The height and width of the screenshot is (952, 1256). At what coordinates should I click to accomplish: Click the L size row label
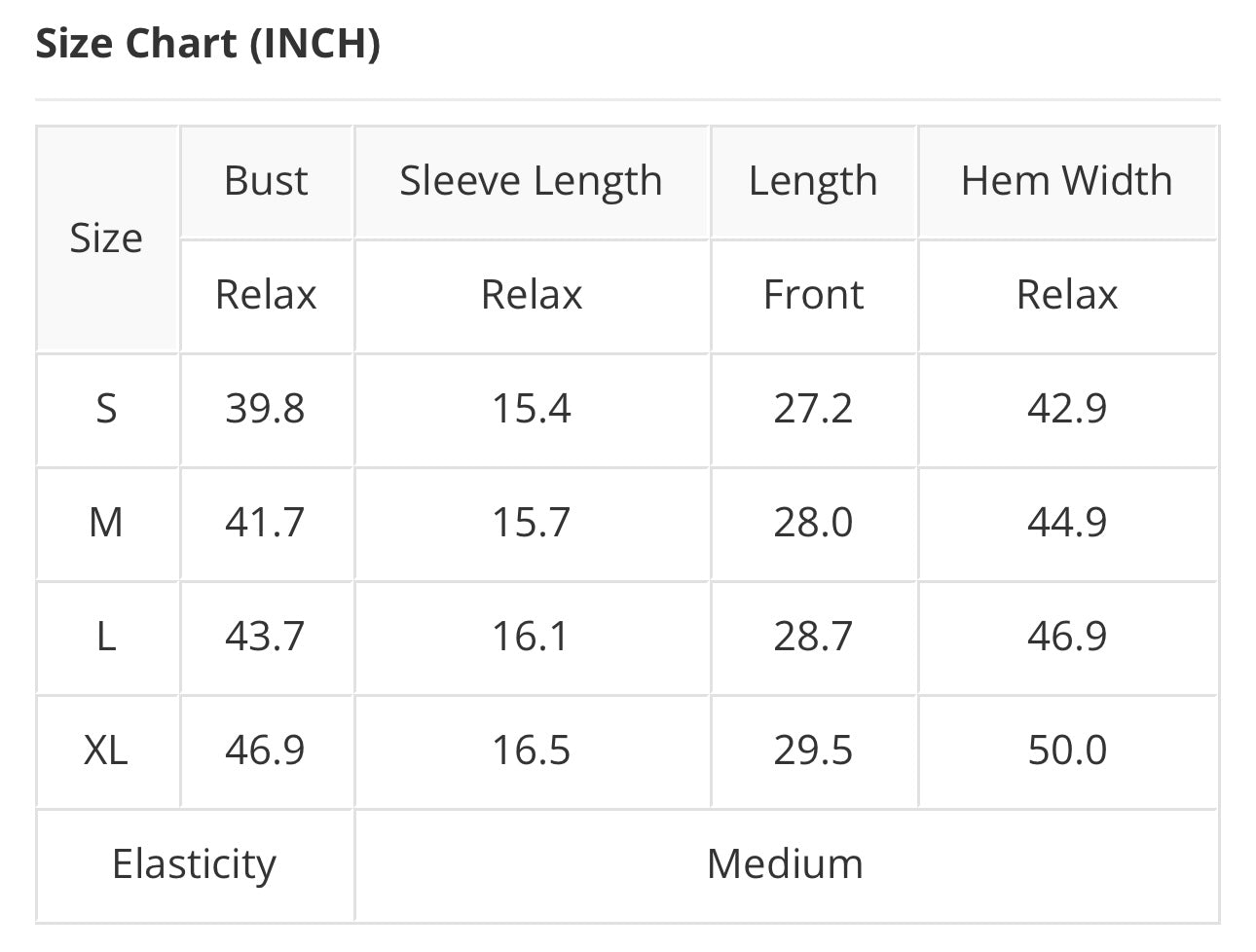(x=106, y=637)
